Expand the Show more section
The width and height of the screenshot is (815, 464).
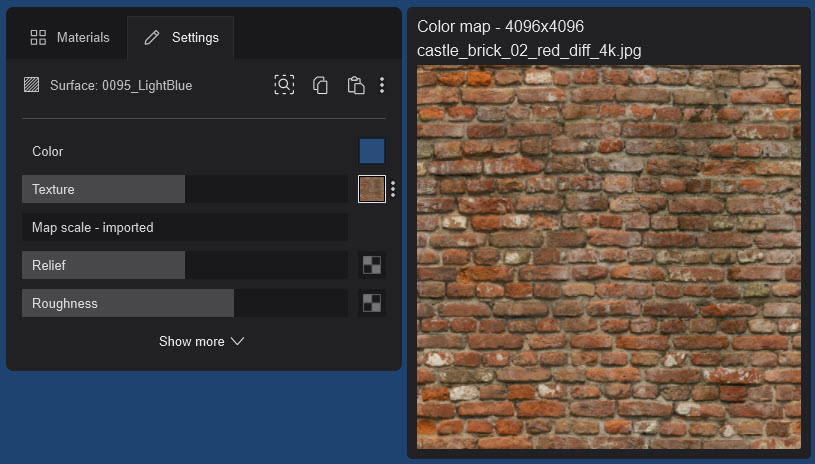click(x=202, y=341)
